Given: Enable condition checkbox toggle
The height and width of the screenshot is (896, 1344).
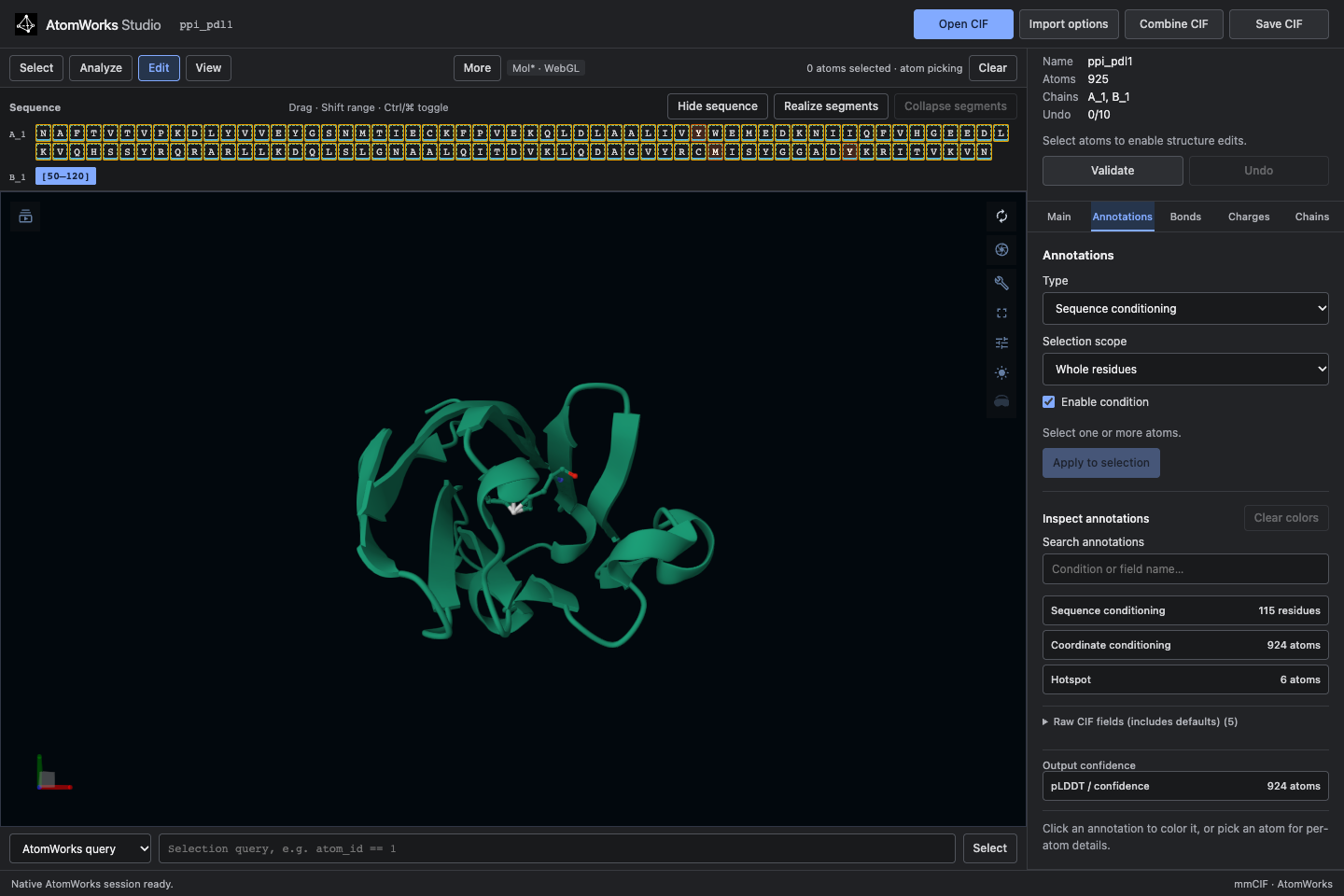Looking at the screenshot, I should pyautogui.click(x=1049, y=402).
